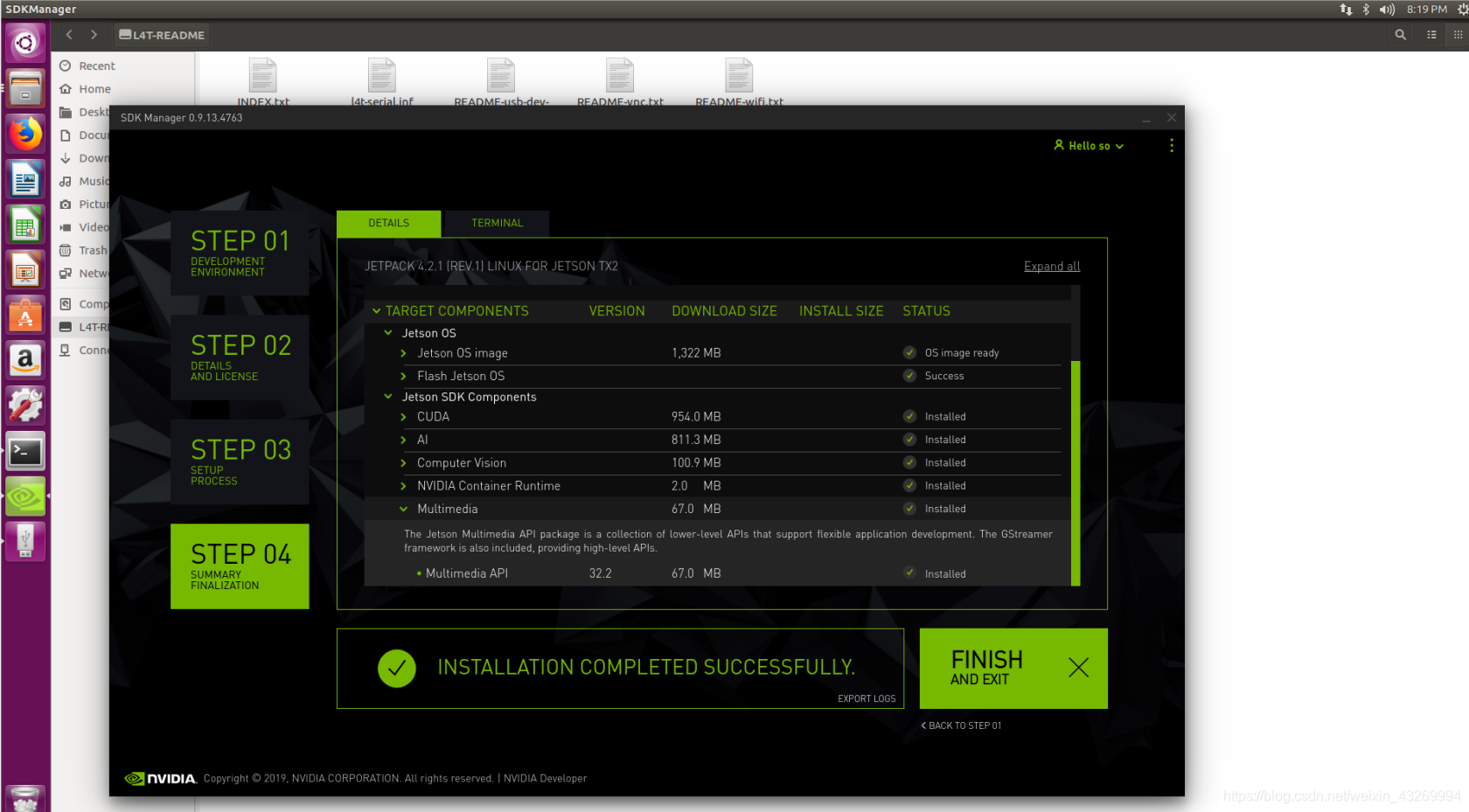Click the FINISH AND EXIT button

click(1013, 669)
